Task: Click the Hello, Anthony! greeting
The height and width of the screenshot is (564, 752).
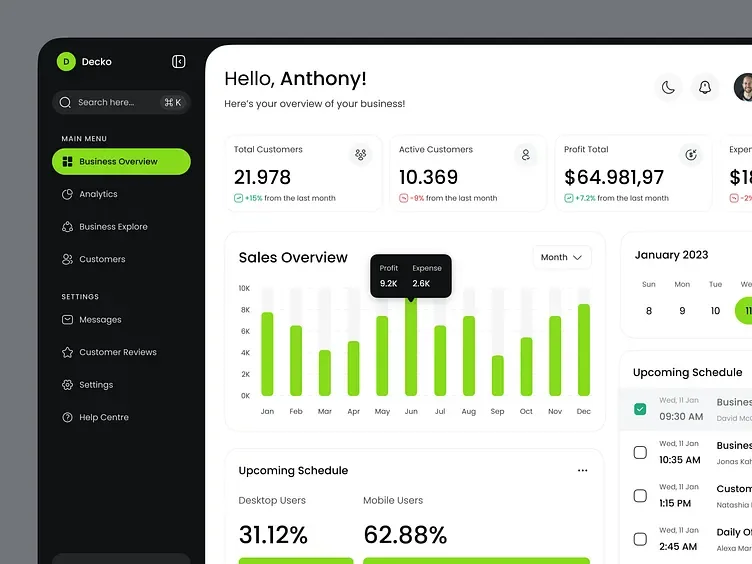Action: (295, 79)
